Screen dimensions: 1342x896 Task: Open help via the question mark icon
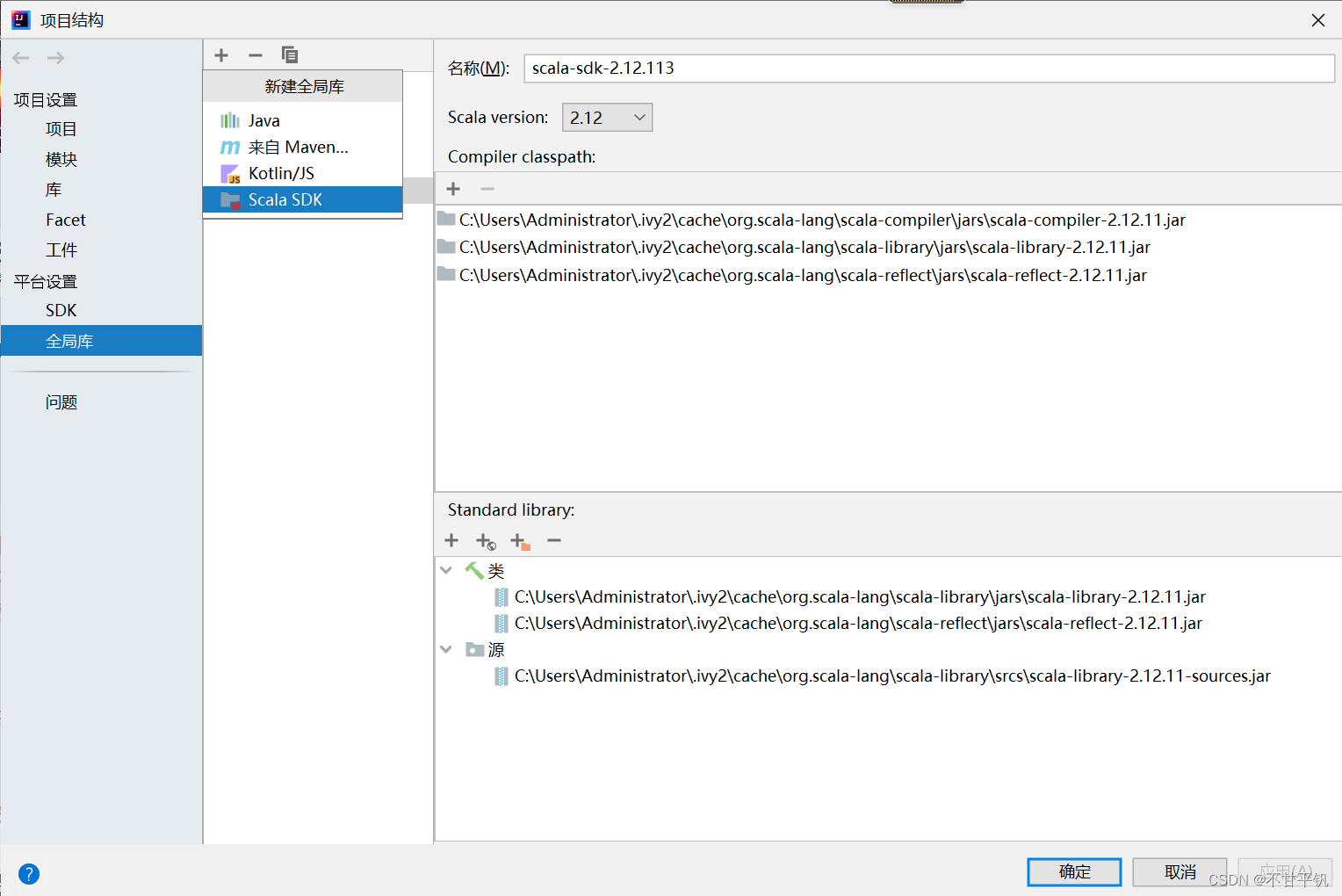pyautogui.click(x=29, y=874)
